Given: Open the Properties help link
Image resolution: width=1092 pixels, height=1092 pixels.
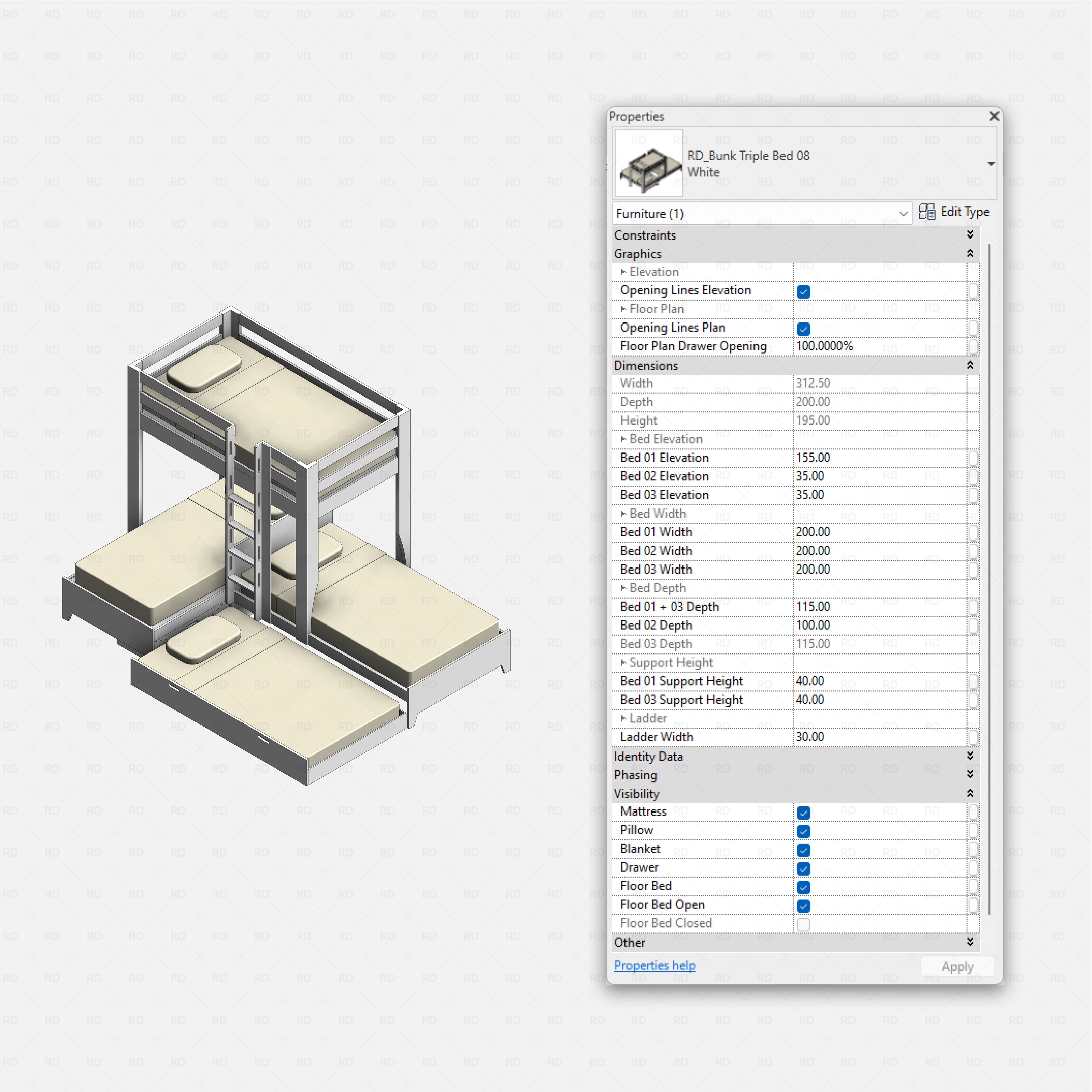Looking at the screenshot, I should click(x=655, y=965).
